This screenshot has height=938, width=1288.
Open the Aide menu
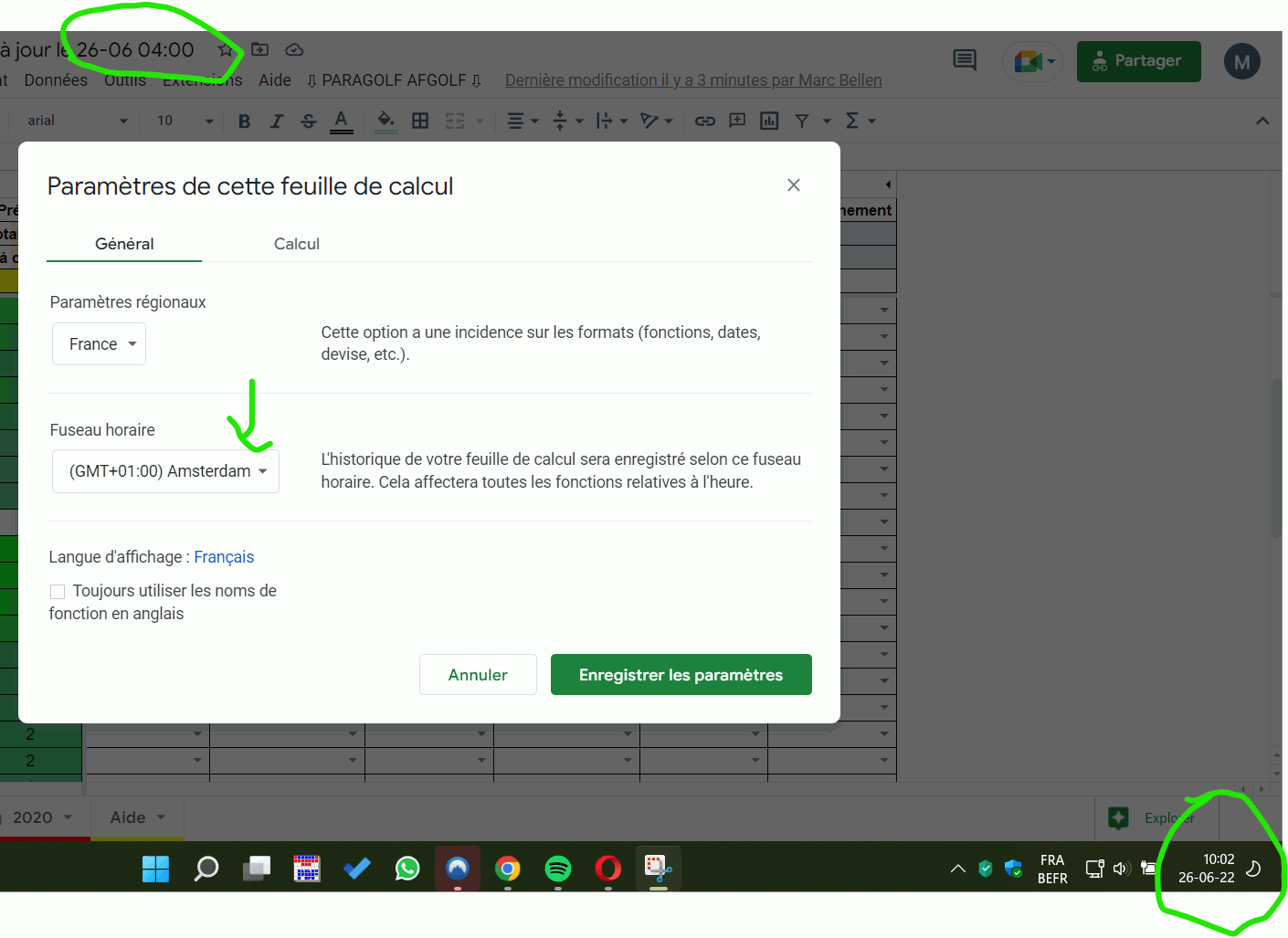274,80
